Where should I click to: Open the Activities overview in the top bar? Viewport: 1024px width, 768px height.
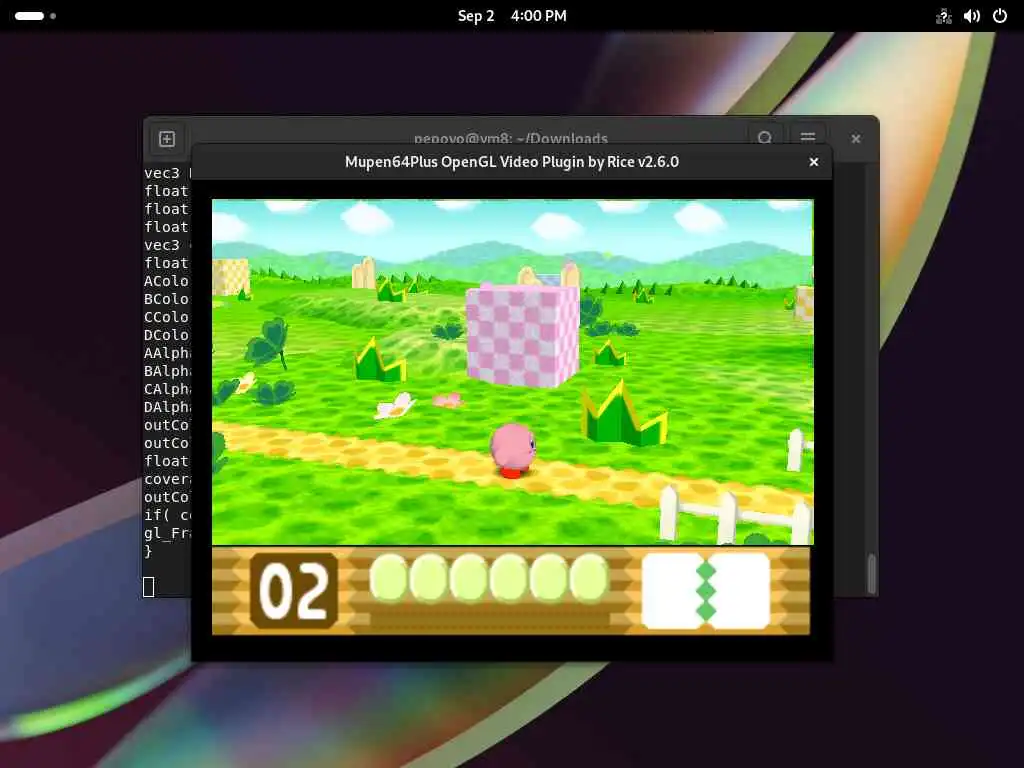(x=35, y=16)
